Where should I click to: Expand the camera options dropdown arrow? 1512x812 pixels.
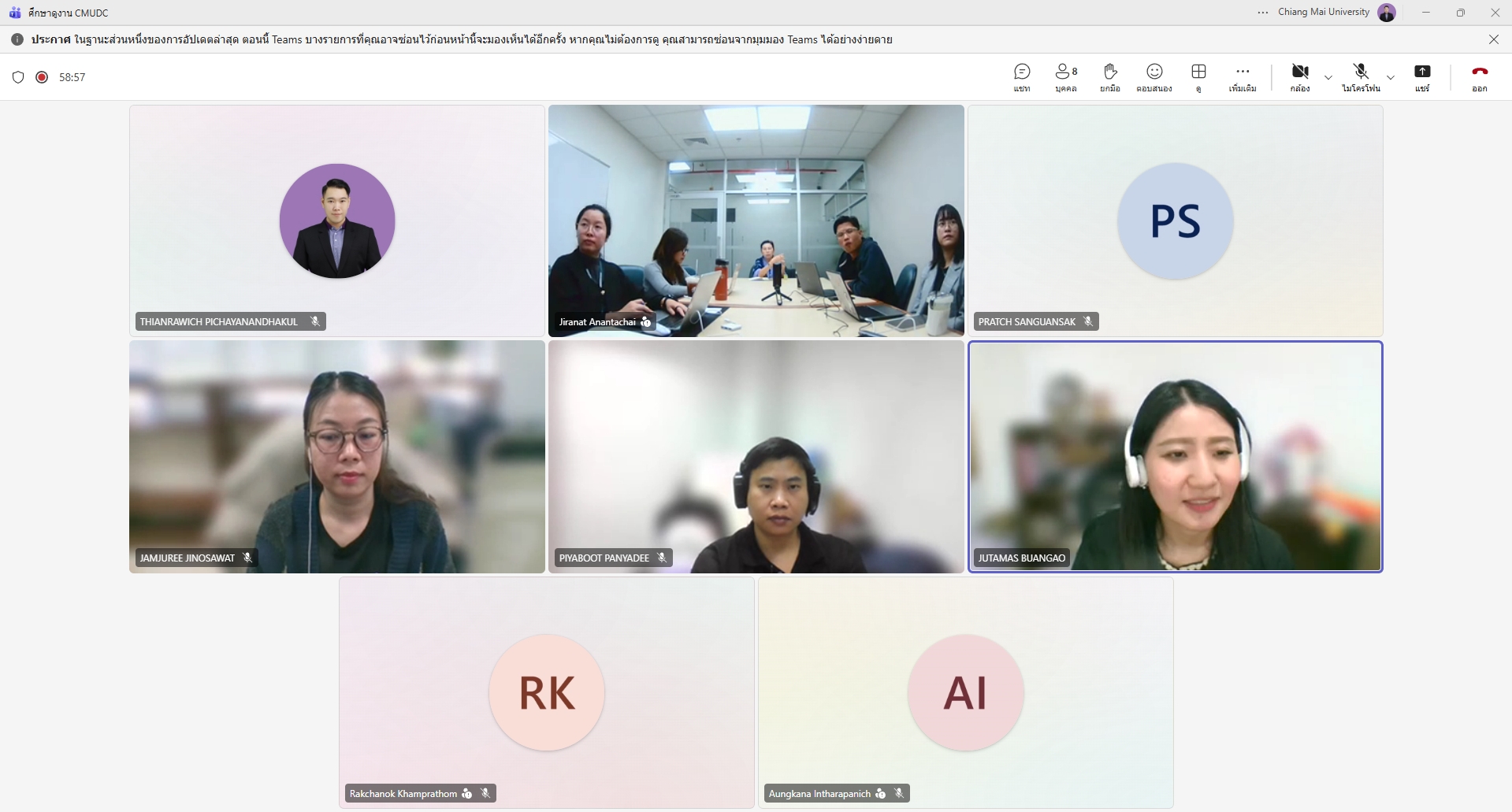coord(1328,77)
